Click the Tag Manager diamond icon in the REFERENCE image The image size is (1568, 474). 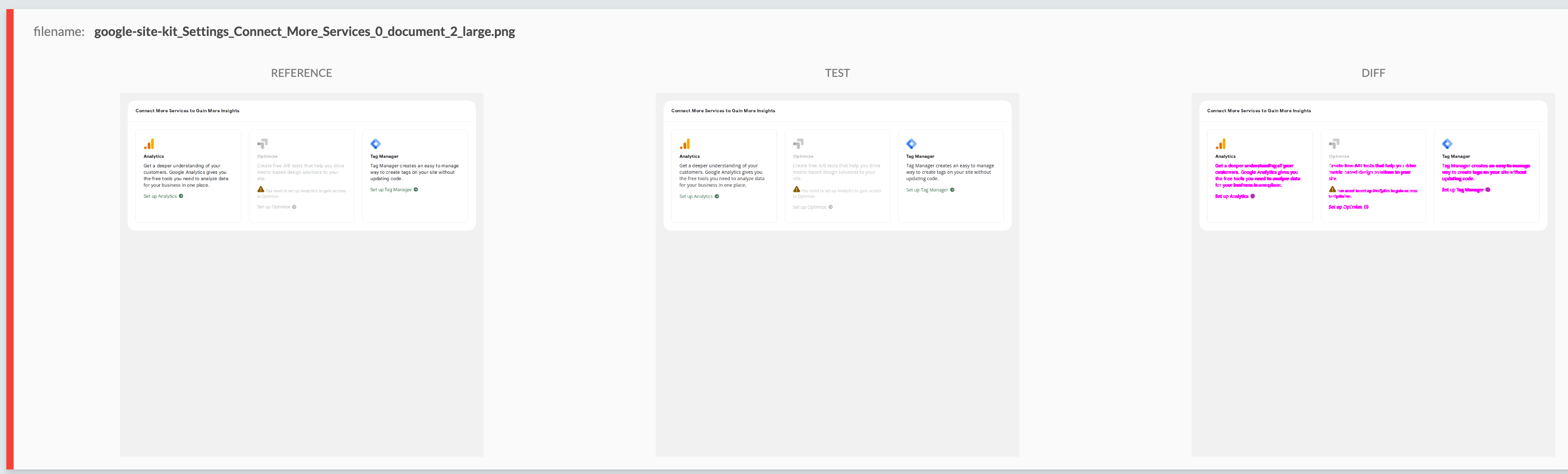point(375,144)
